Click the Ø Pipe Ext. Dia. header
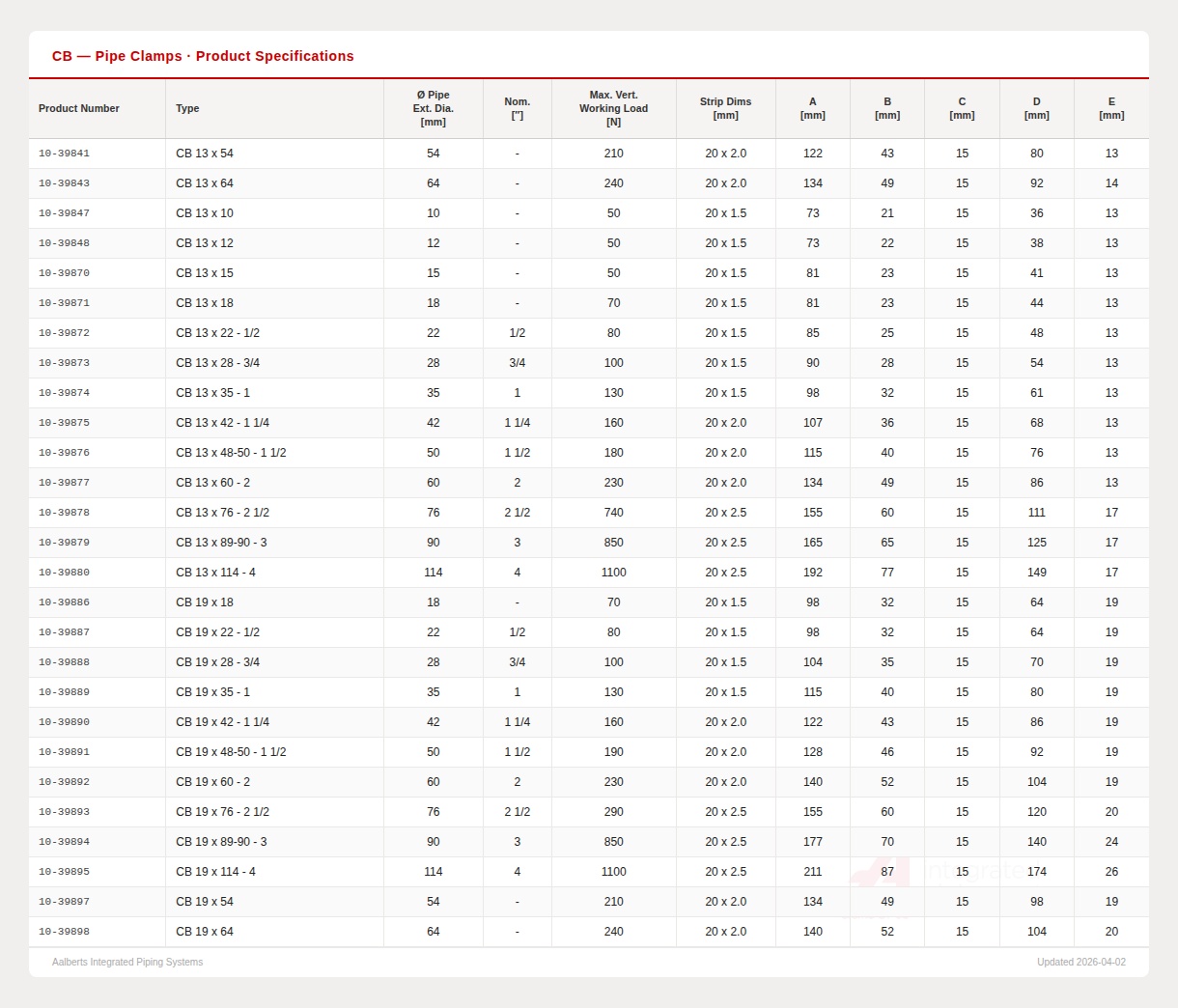Screen dimensions: 1178x1008 433,109
